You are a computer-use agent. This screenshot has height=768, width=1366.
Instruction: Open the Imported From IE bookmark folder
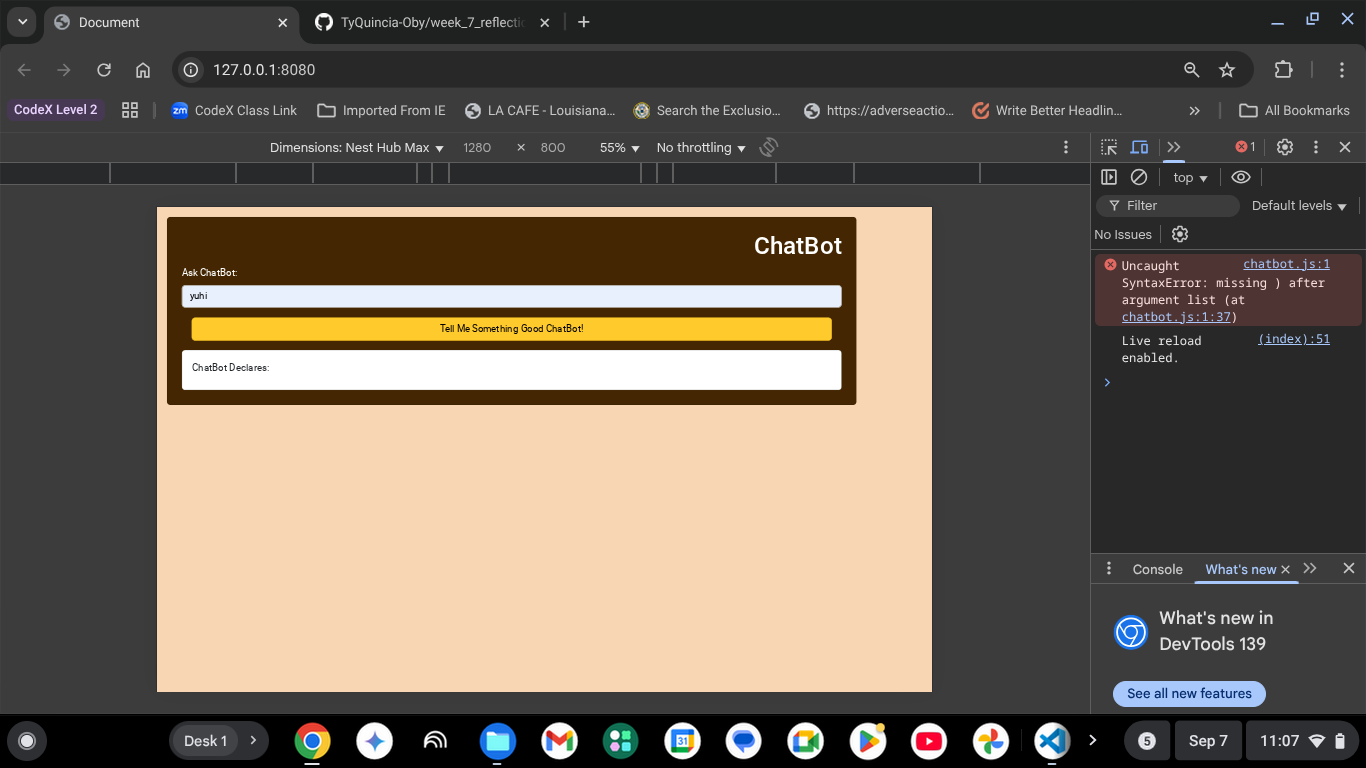click(x=382, y=111)
